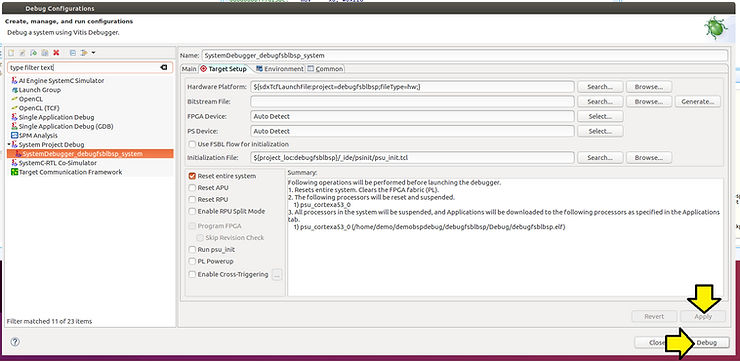Viewport: 740px width, 362px height.
Task: Click the Close button
Action: [657, 343]
